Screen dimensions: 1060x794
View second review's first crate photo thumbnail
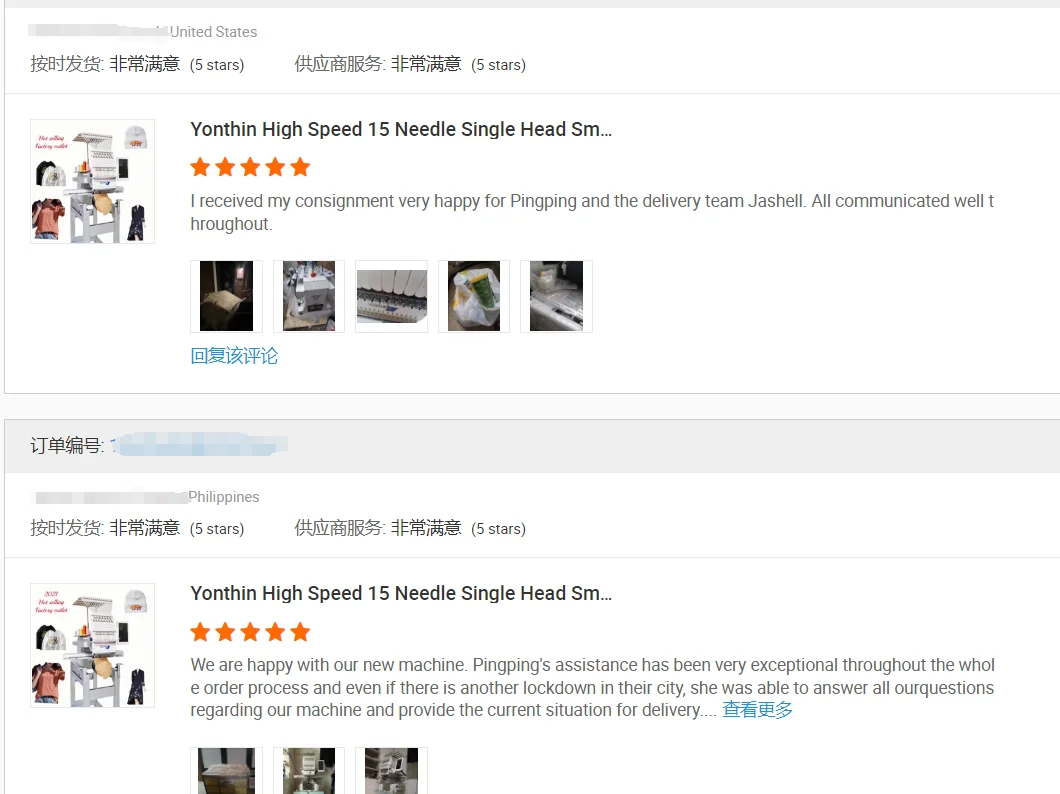click(x=226, y=770)
